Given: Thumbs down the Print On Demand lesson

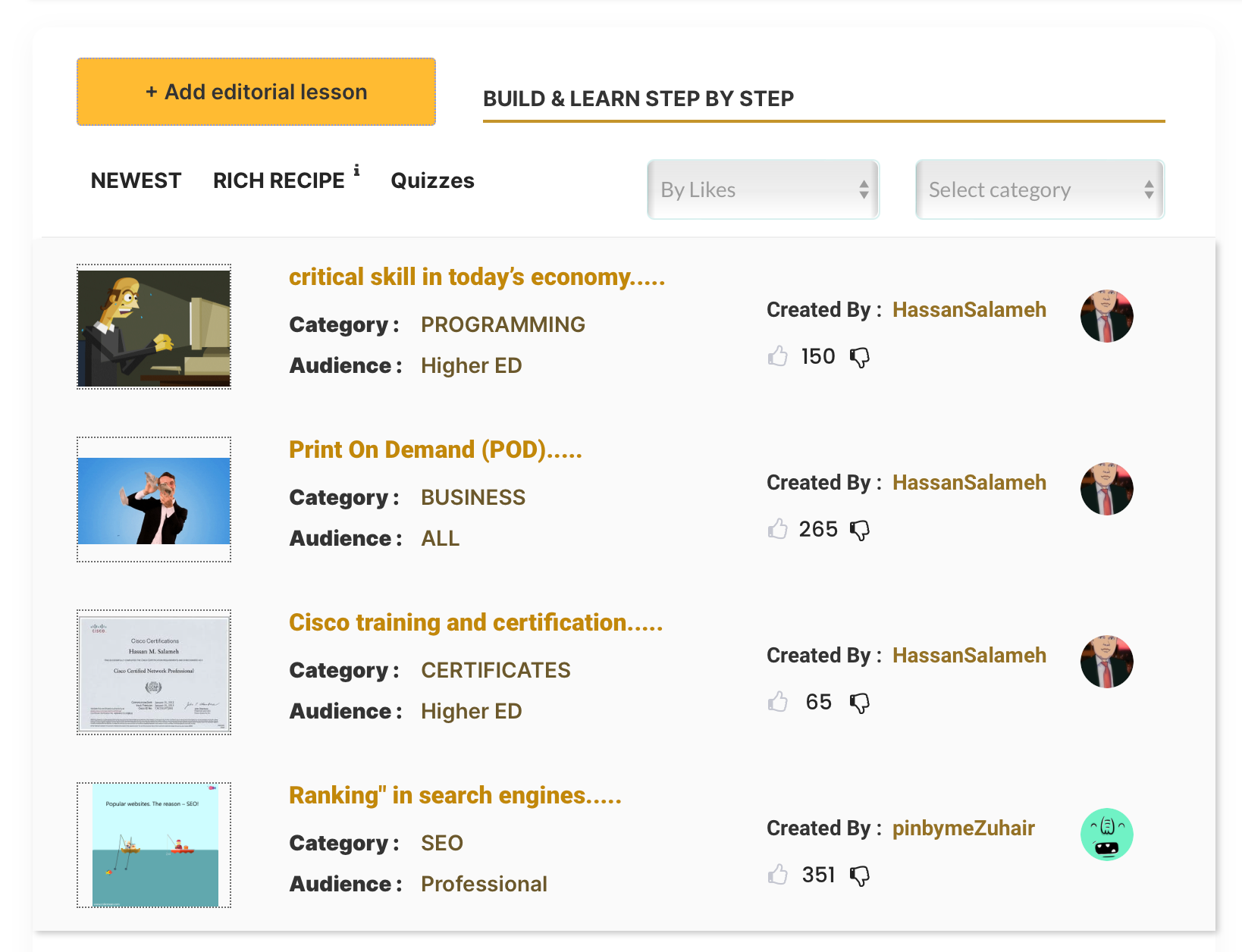Looking at the screenshot, I should coord(860,530).
